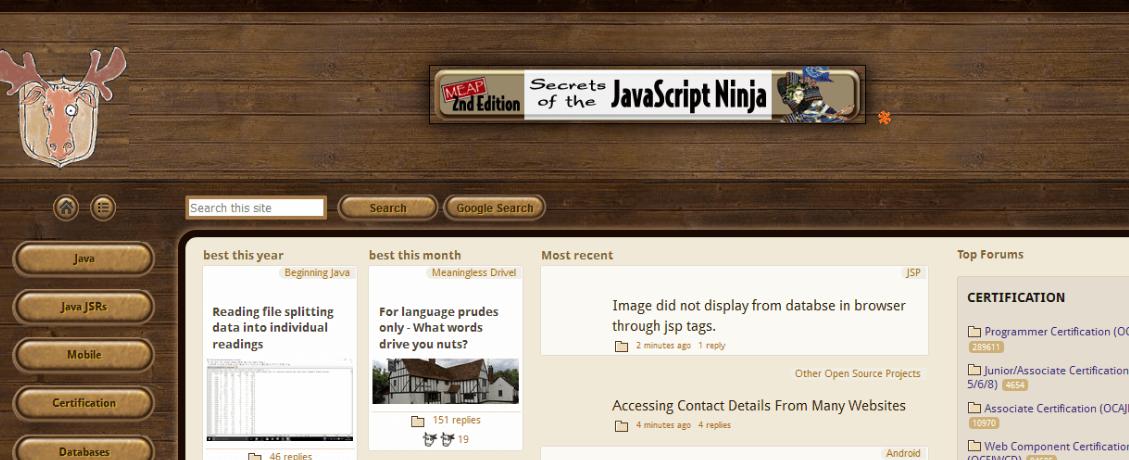Open the Java forums menu button
Screen dimensions: 1129x460
(84, 258)
